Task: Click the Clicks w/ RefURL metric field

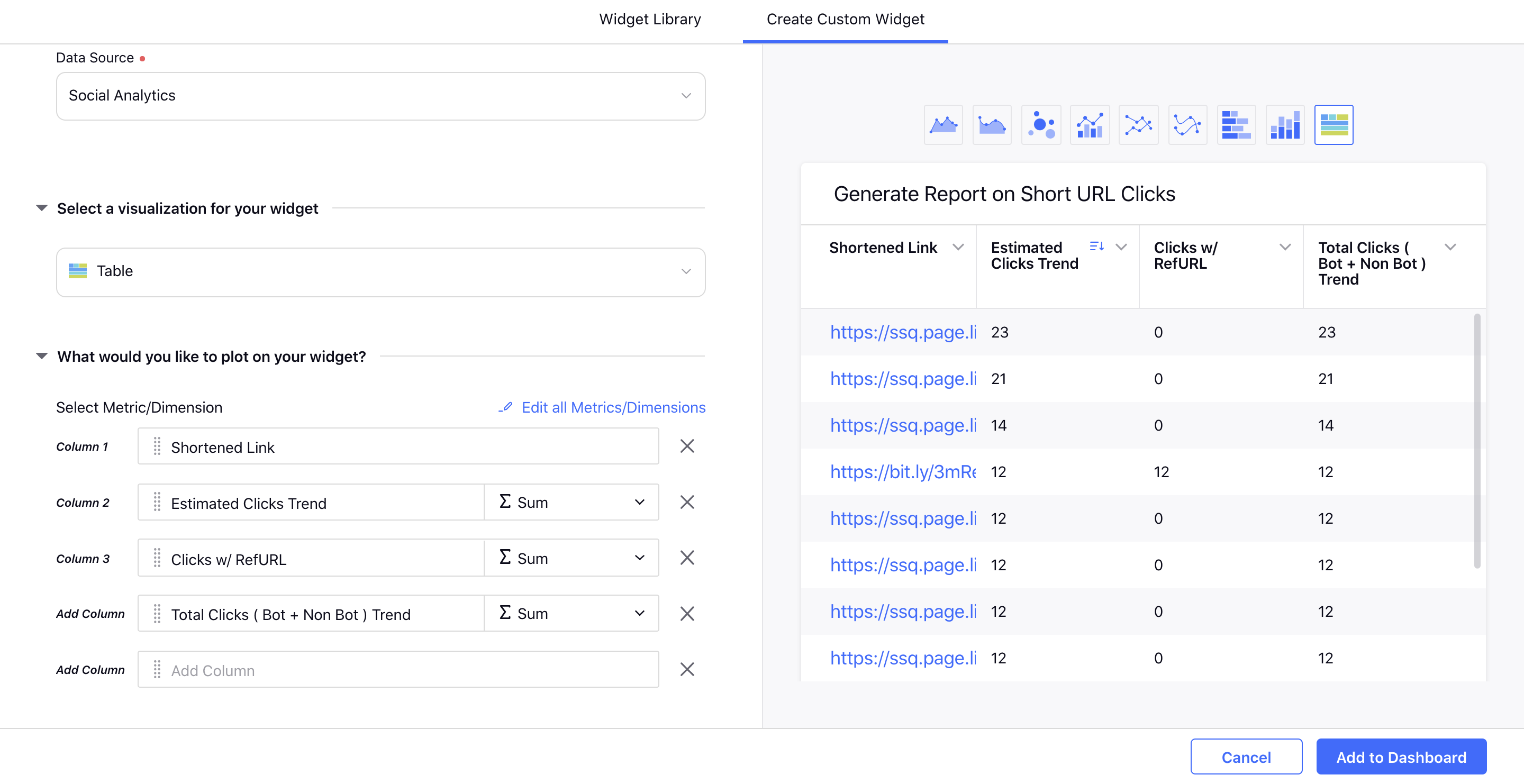Action: click(311, 558)
